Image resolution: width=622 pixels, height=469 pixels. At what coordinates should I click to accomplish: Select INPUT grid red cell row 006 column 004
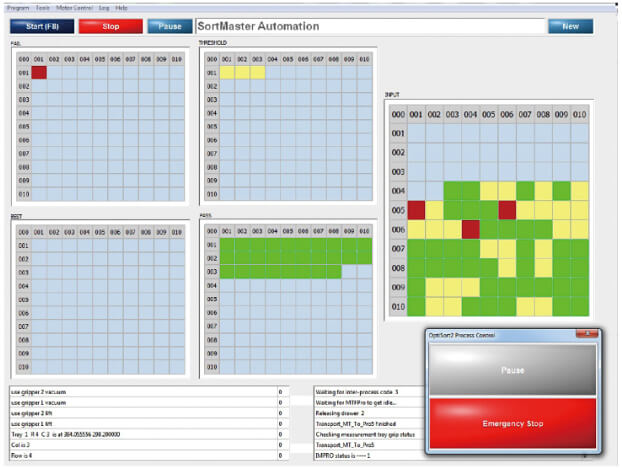coord(471,230)
